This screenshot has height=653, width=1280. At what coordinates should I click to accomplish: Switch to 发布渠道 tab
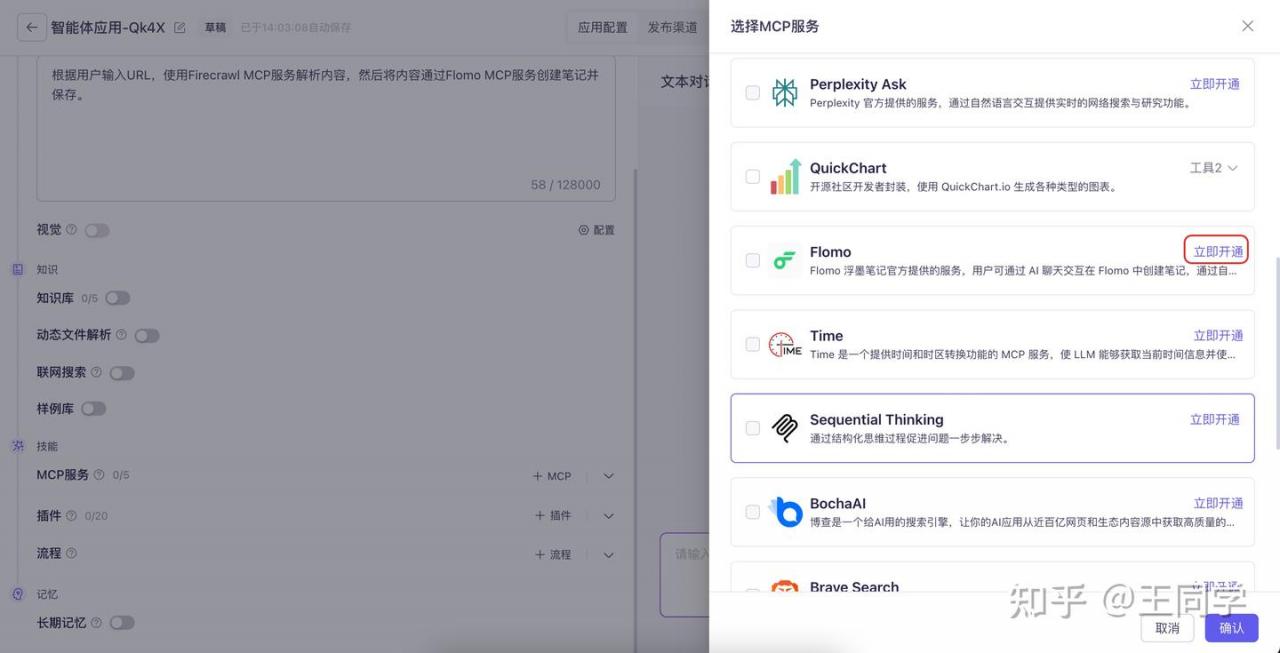tap(672, 28)
